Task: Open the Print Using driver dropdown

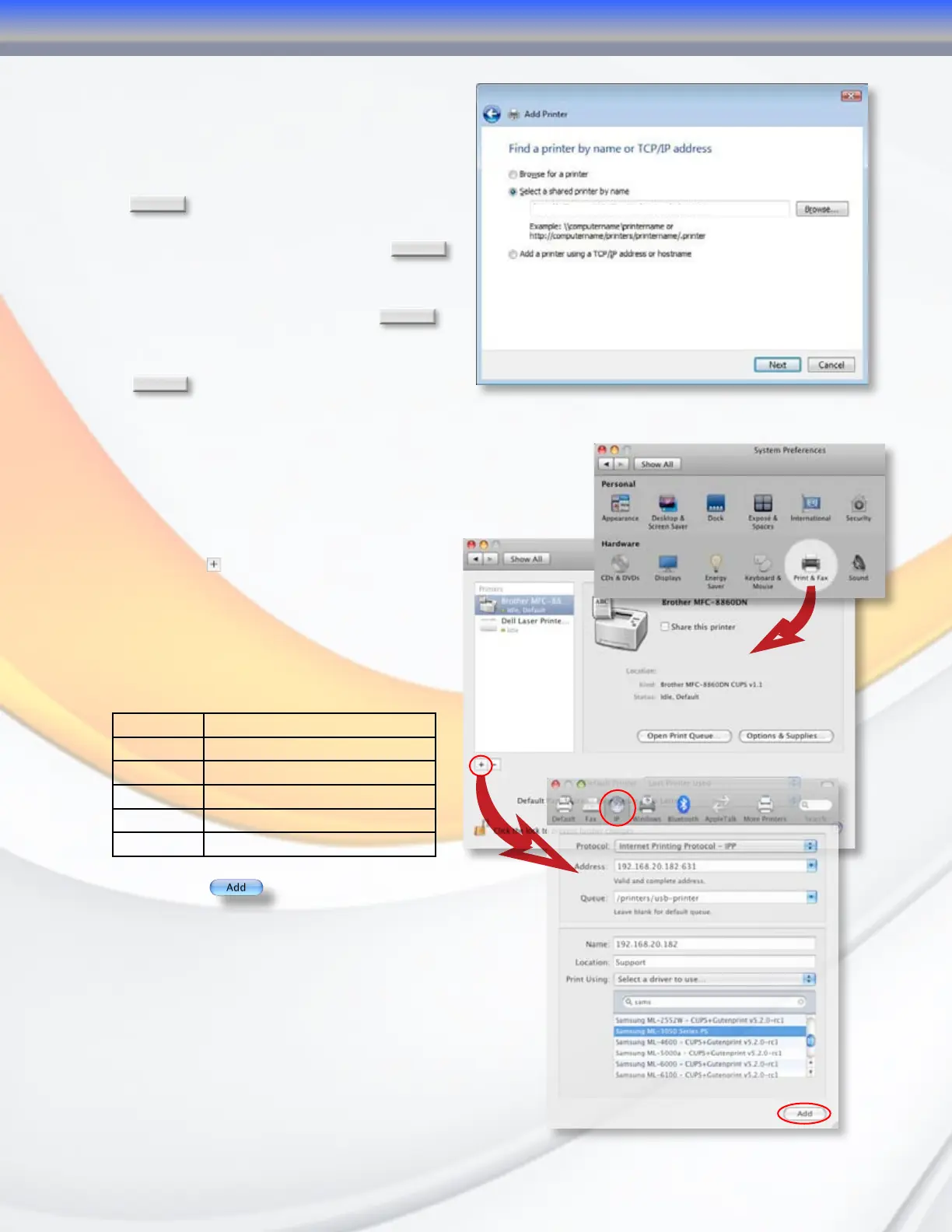Action: point(715,979)
